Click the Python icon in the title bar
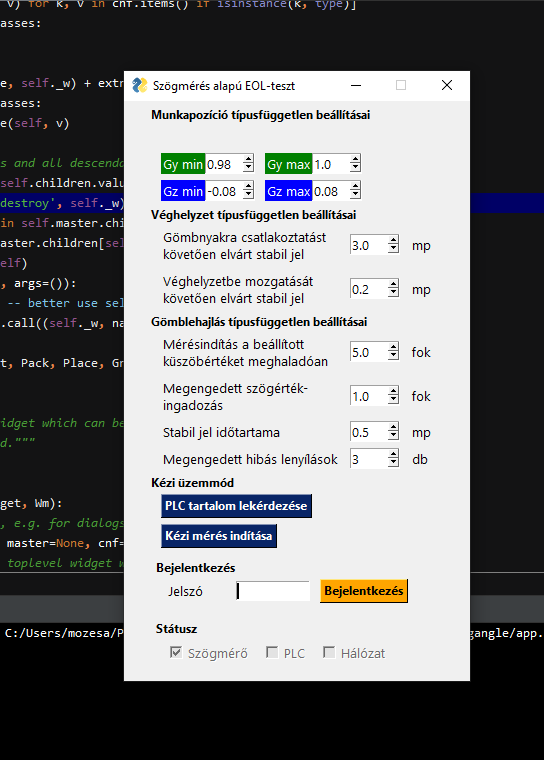The image size is (544, 760). pos(140,85)
